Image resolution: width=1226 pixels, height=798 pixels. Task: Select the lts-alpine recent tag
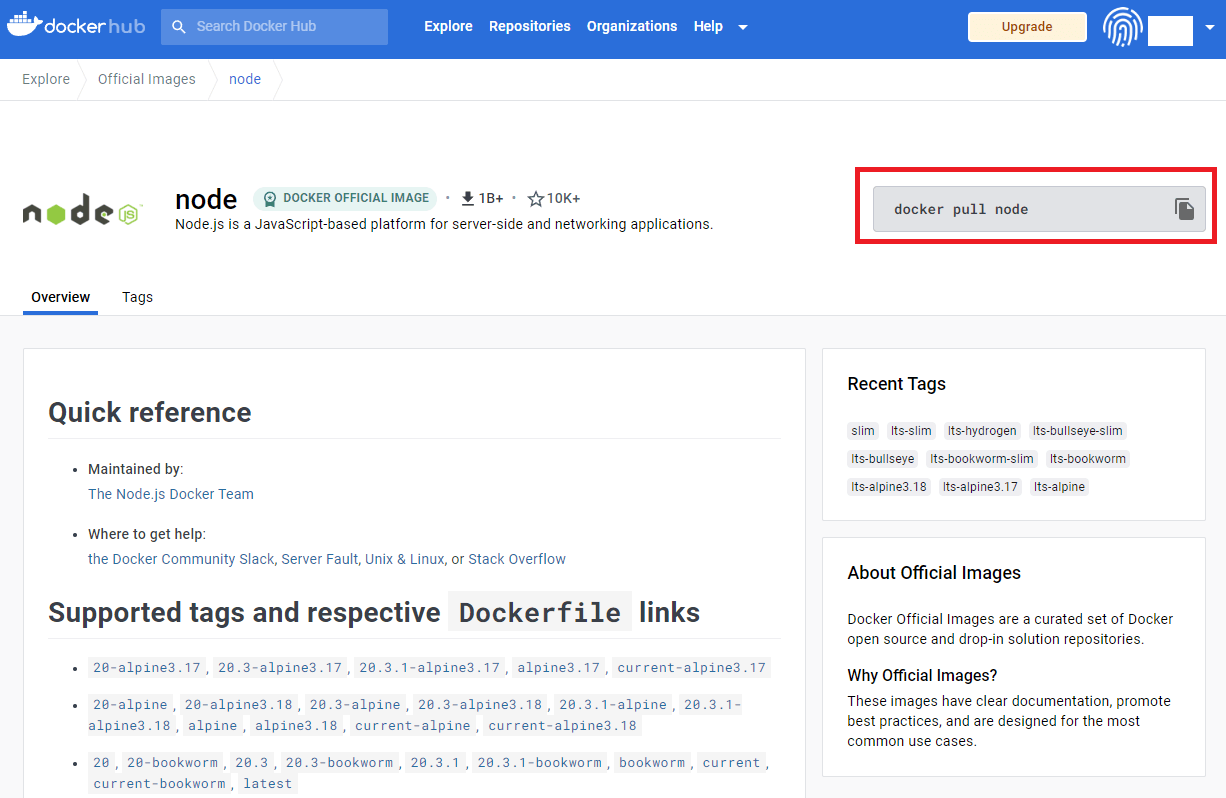[1059, 487]
